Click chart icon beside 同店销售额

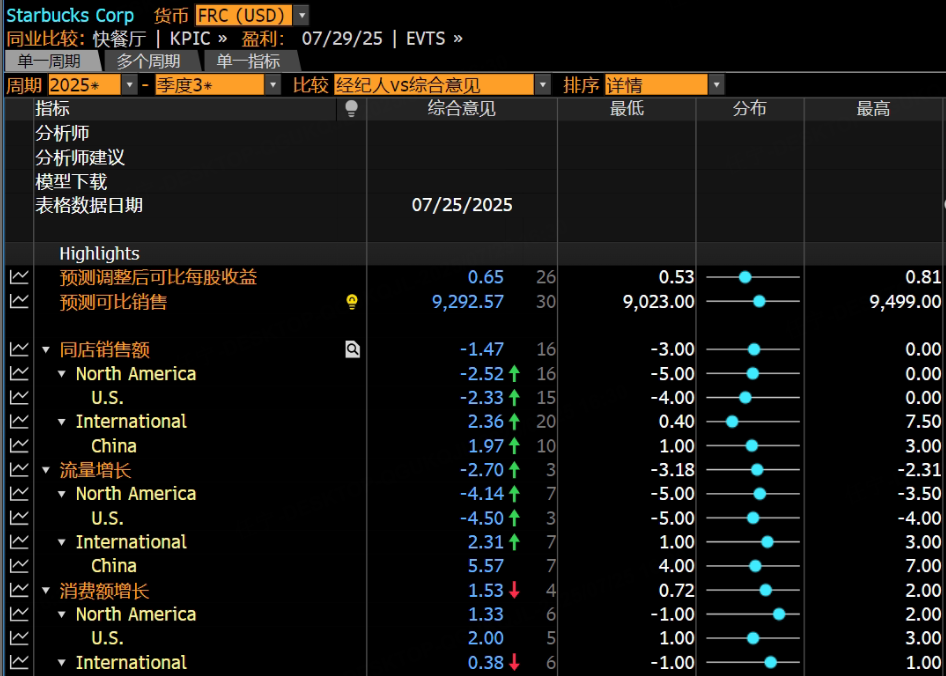[19, 349]
